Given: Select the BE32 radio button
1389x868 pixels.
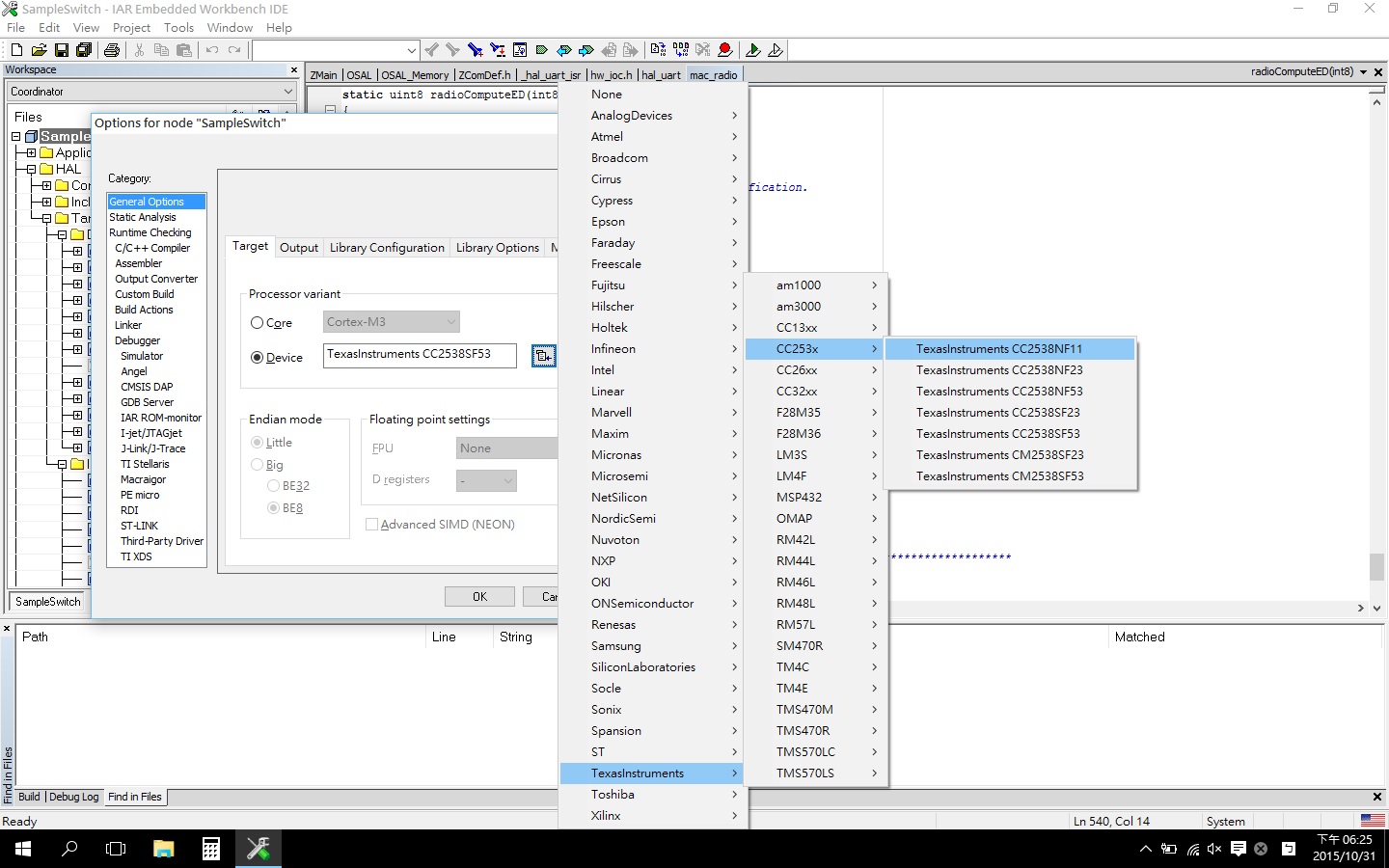Looking at the screenshot, I should (274, 486).
